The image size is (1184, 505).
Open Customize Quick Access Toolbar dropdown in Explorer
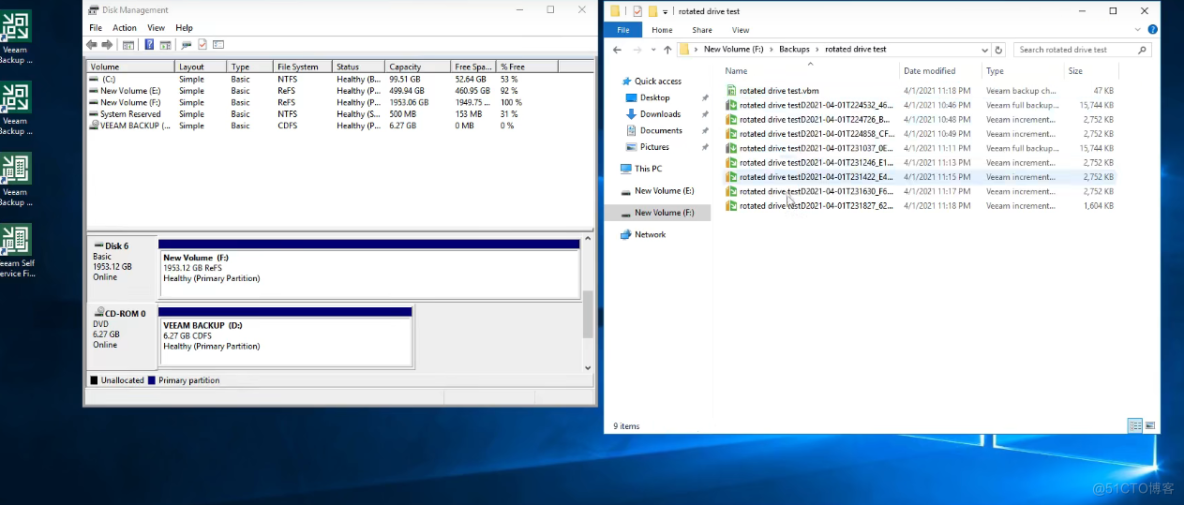point(665,11)
